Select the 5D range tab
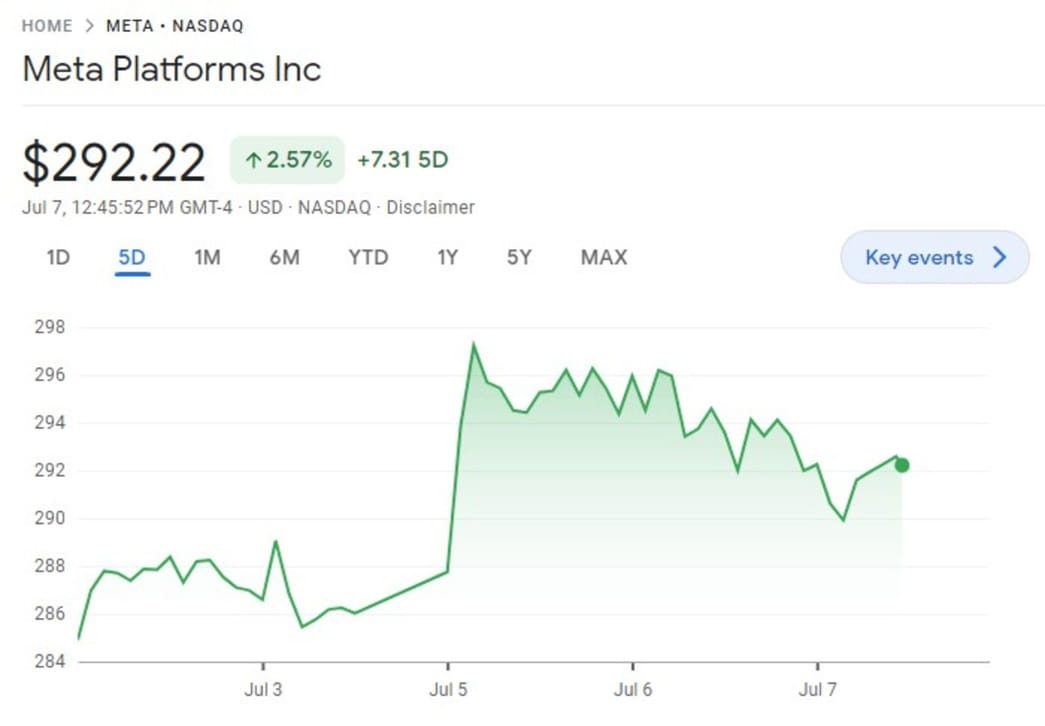 coord(132,258)
